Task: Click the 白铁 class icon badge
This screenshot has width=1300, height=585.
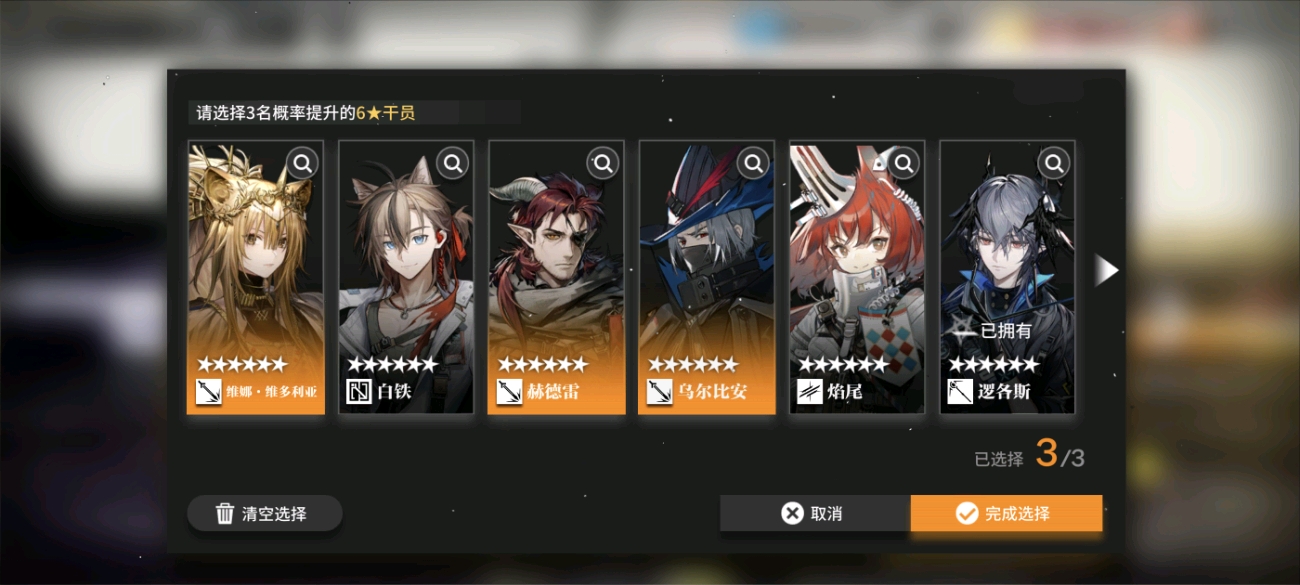Action: (359, 391)
